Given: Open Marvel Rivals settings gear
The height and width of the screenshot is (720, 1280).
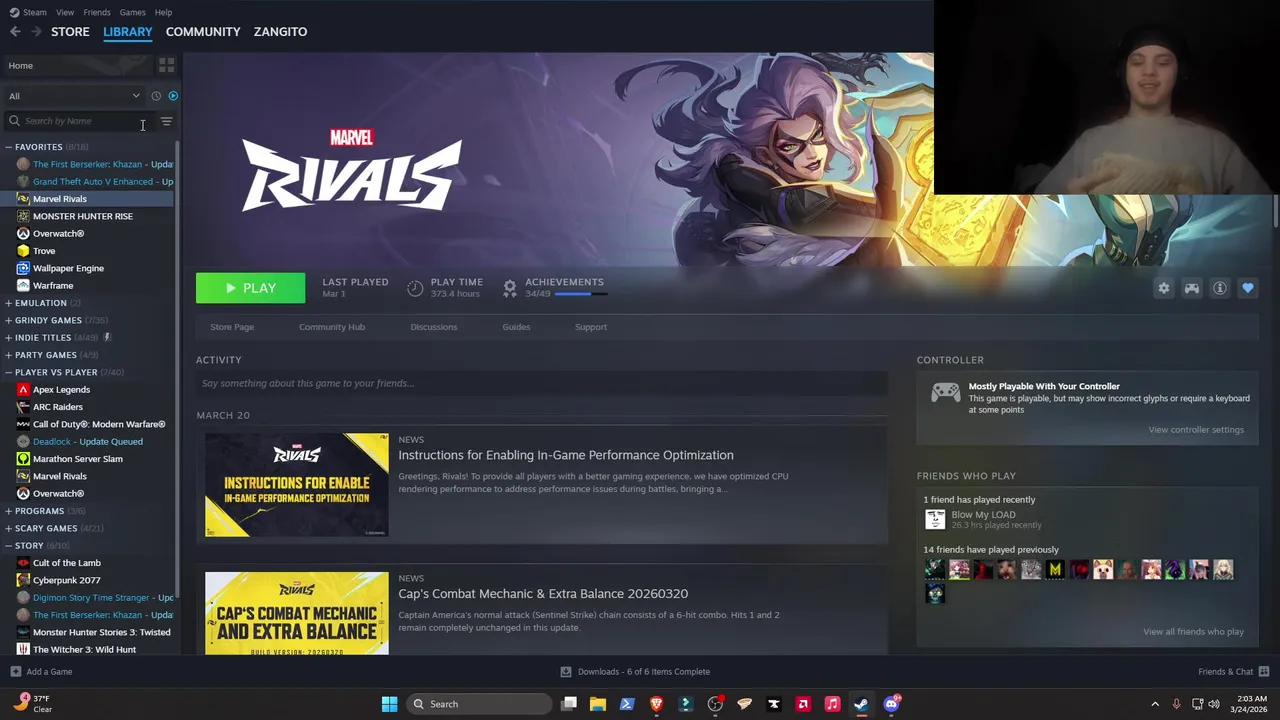Looking at the screenshot, I should click(1164, 288).
